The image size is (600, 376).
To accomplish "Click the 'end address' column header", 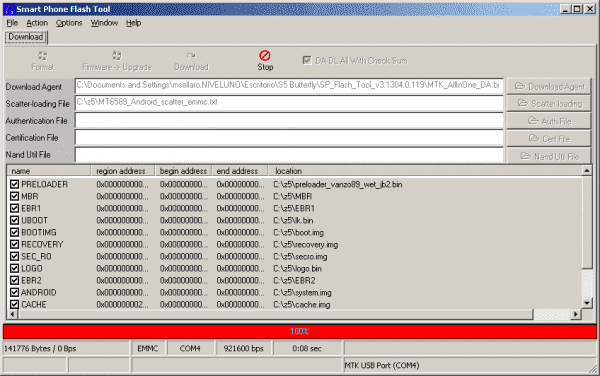I will point(240,171).
